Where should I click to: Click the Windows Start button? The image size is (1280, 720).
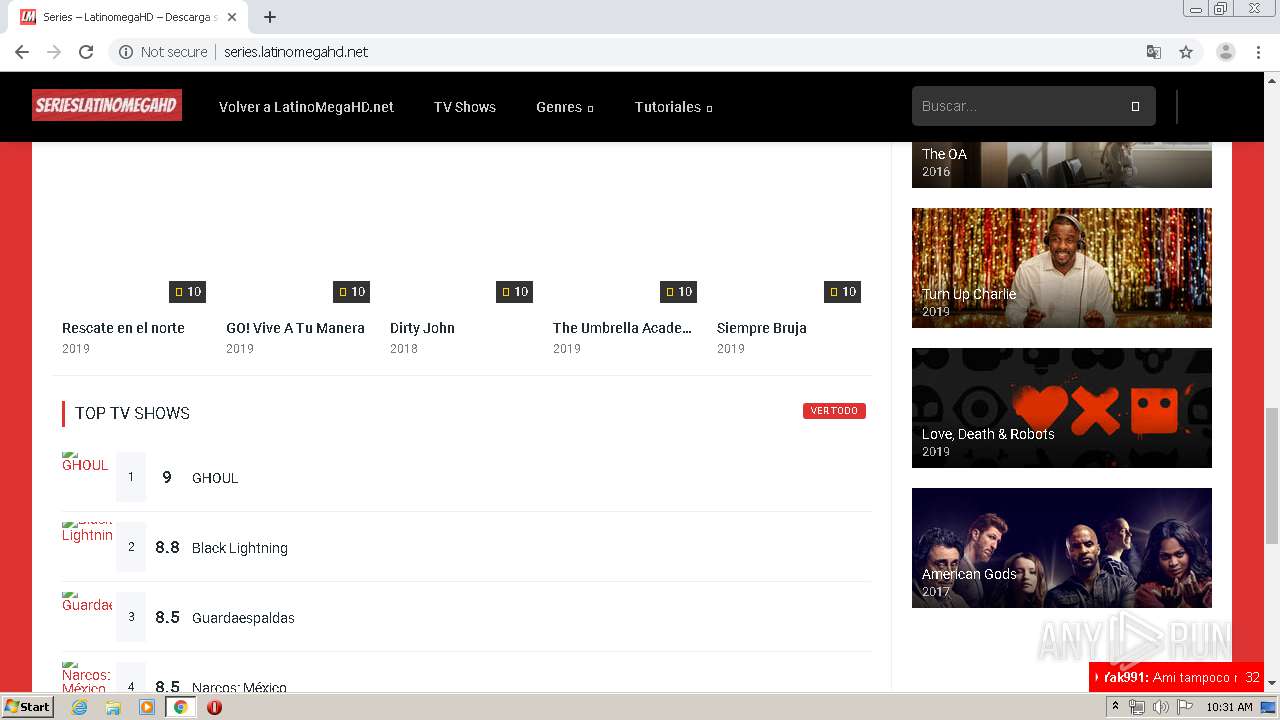coord(27,707)
